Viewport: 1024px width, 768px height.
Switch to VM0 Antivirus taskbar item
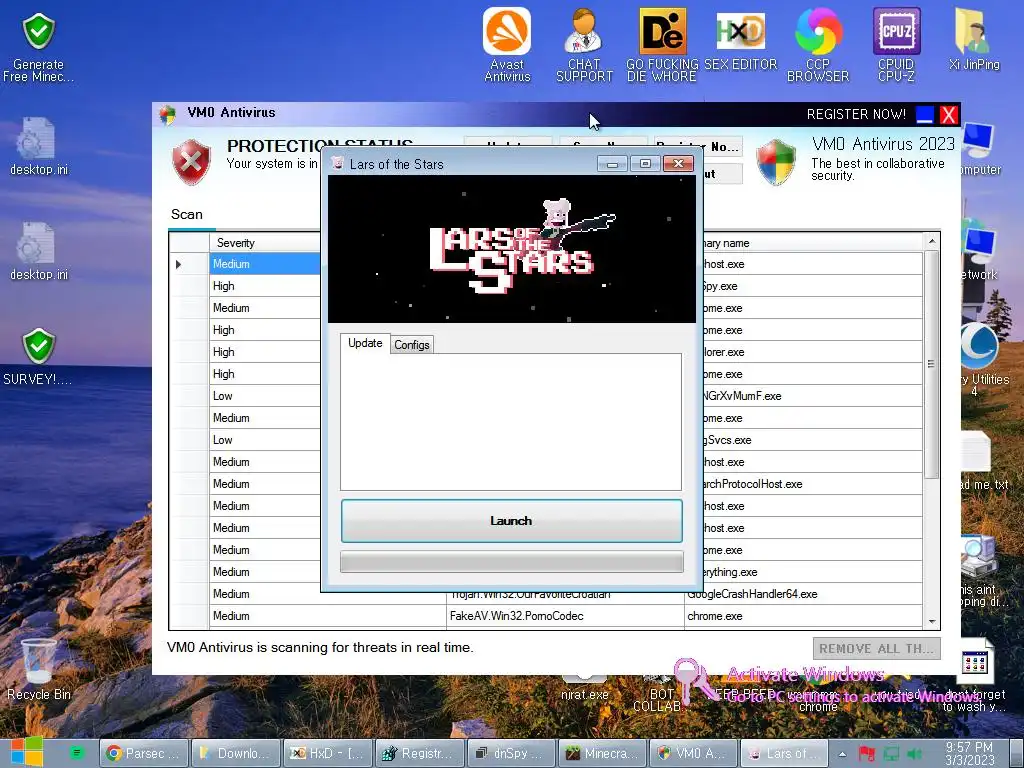pyautogui.click(x=694, y=753)
